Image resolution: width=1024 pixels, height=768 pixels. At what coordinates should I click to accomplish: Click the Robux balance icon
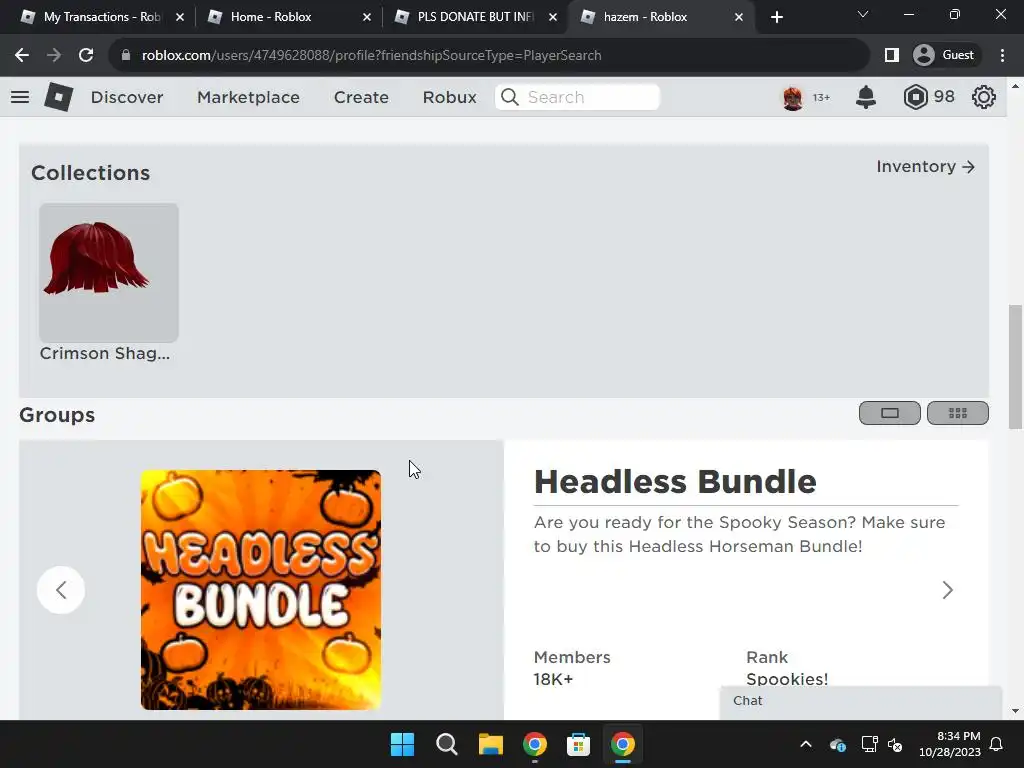(916, 97)
